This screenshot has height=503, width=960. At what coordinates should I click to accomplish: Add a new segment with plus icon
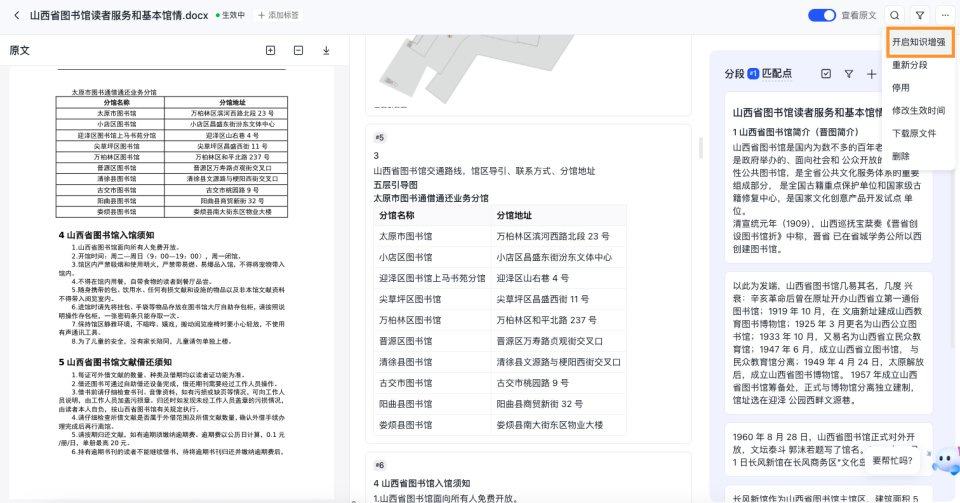[871, 74]
